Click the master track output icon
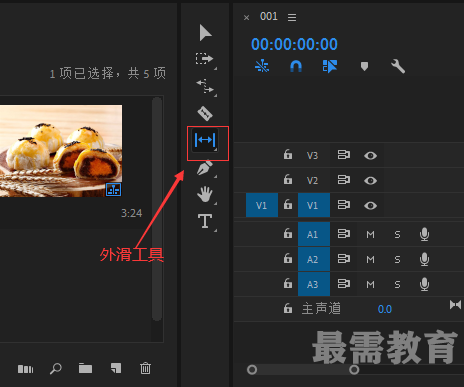 click(x=455, y=305)
